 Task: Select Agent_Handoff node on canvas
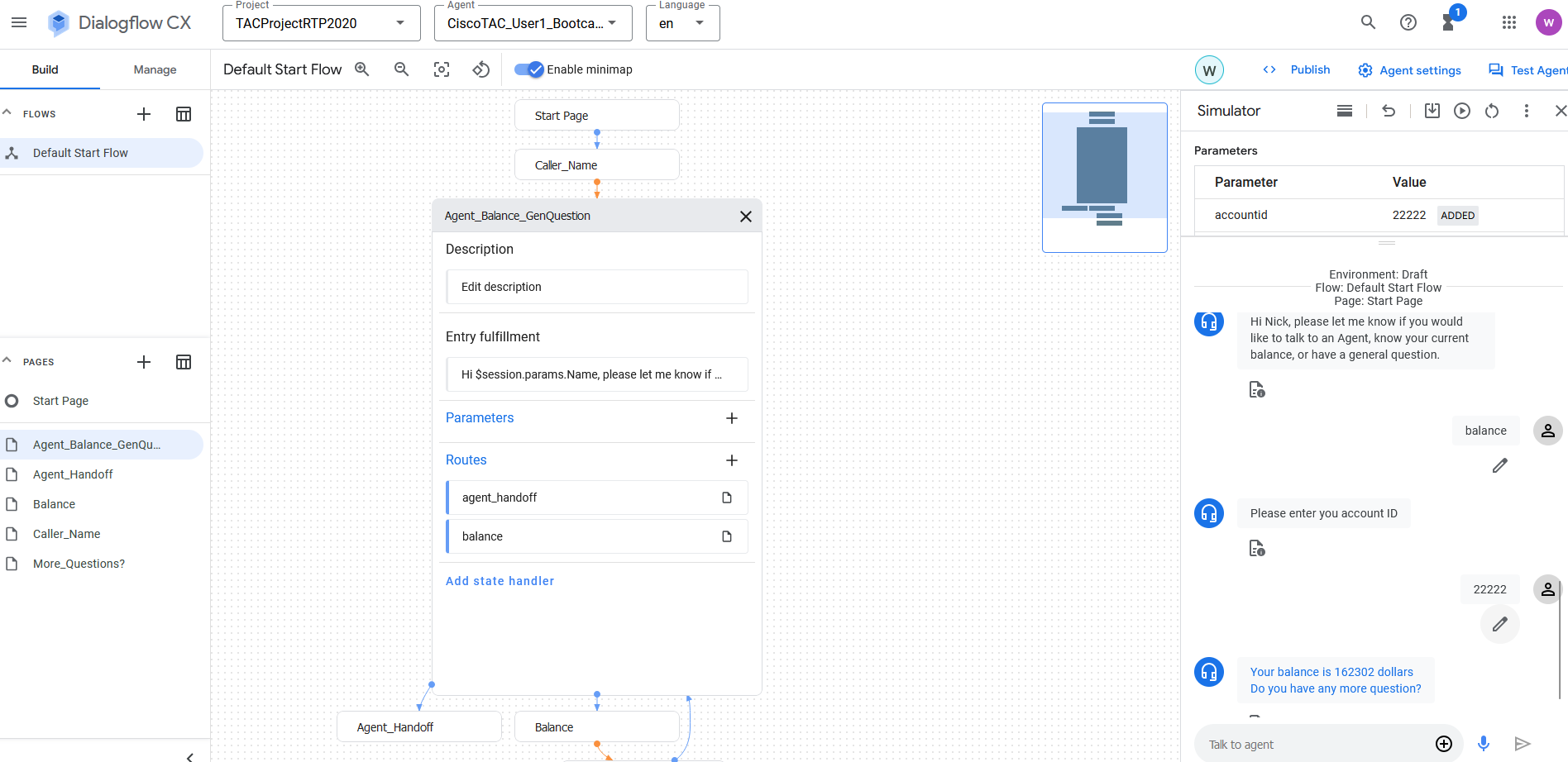pos(419,726)
